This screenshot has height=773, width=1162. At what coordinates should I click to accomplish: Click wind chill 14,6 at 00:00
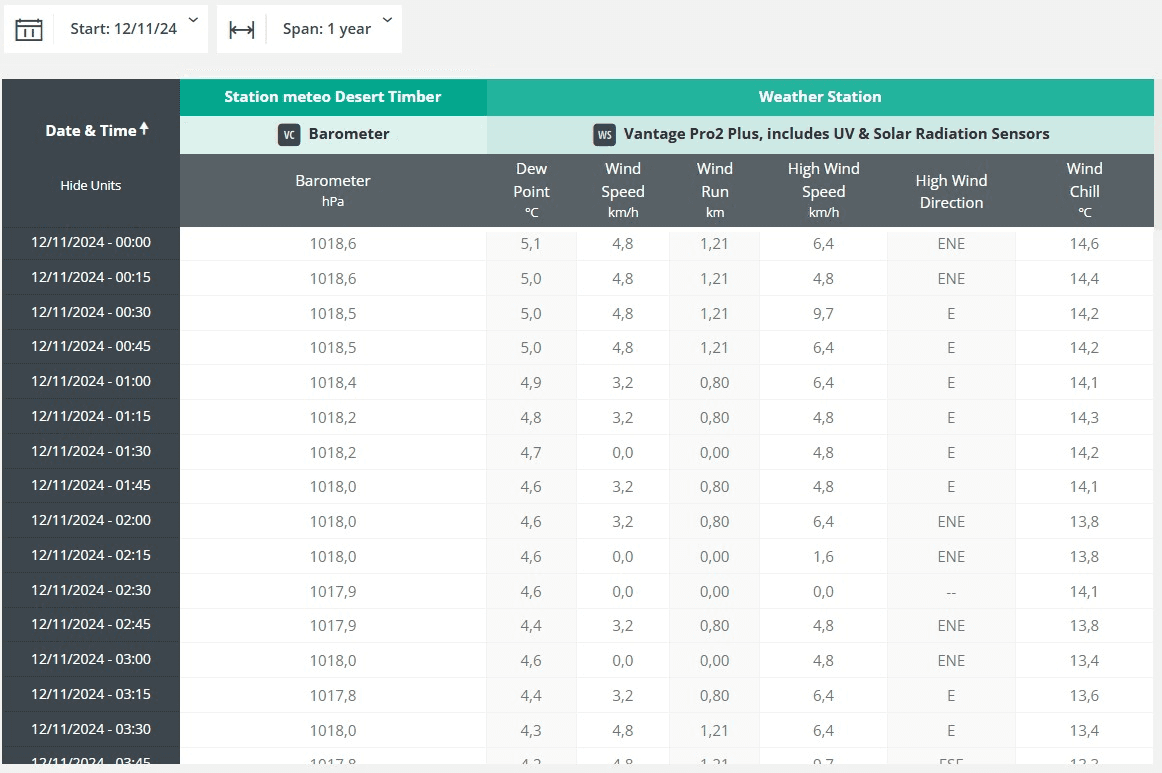[1084, 244]
